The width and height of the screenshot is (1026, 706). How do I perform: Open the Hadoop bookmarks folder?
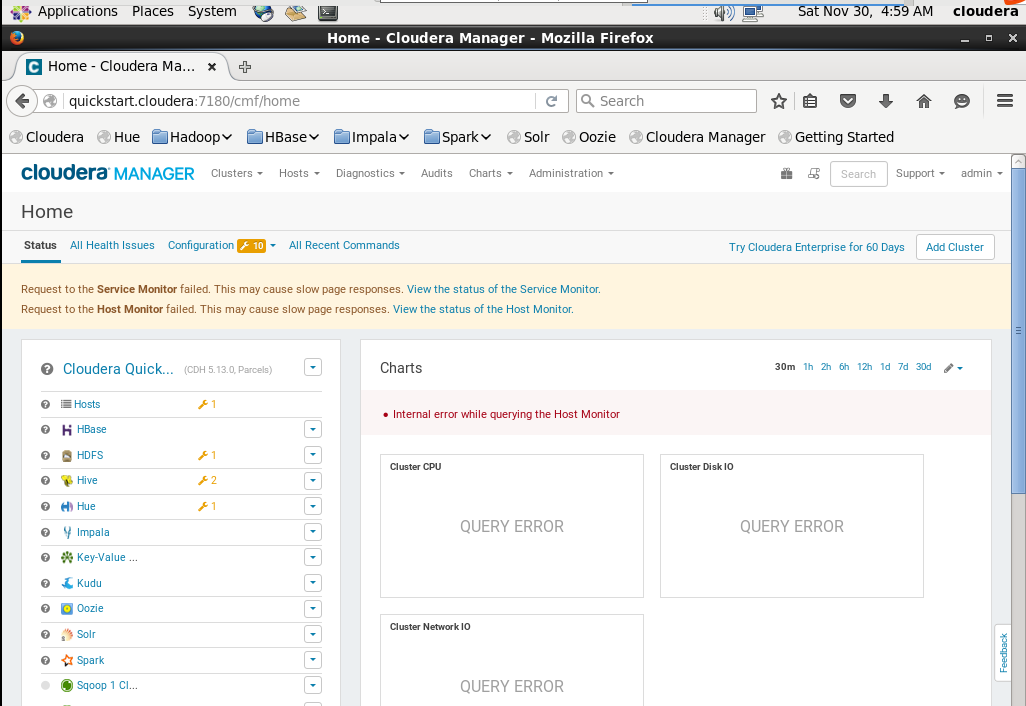point(192,137)
